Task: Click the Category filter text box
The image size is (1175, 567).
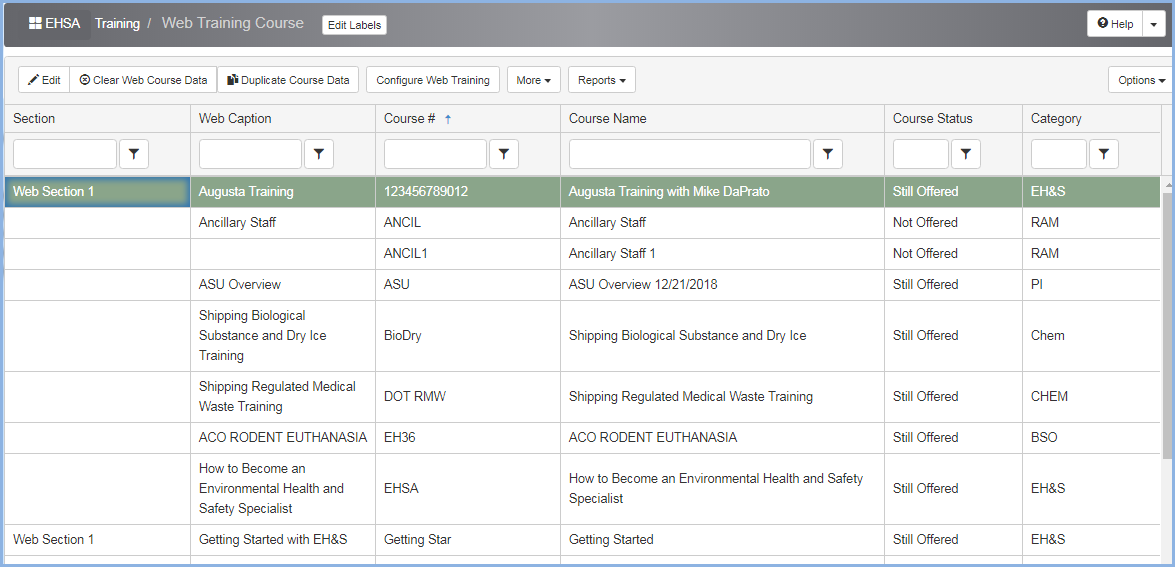Action: [x=1059, y=154]
